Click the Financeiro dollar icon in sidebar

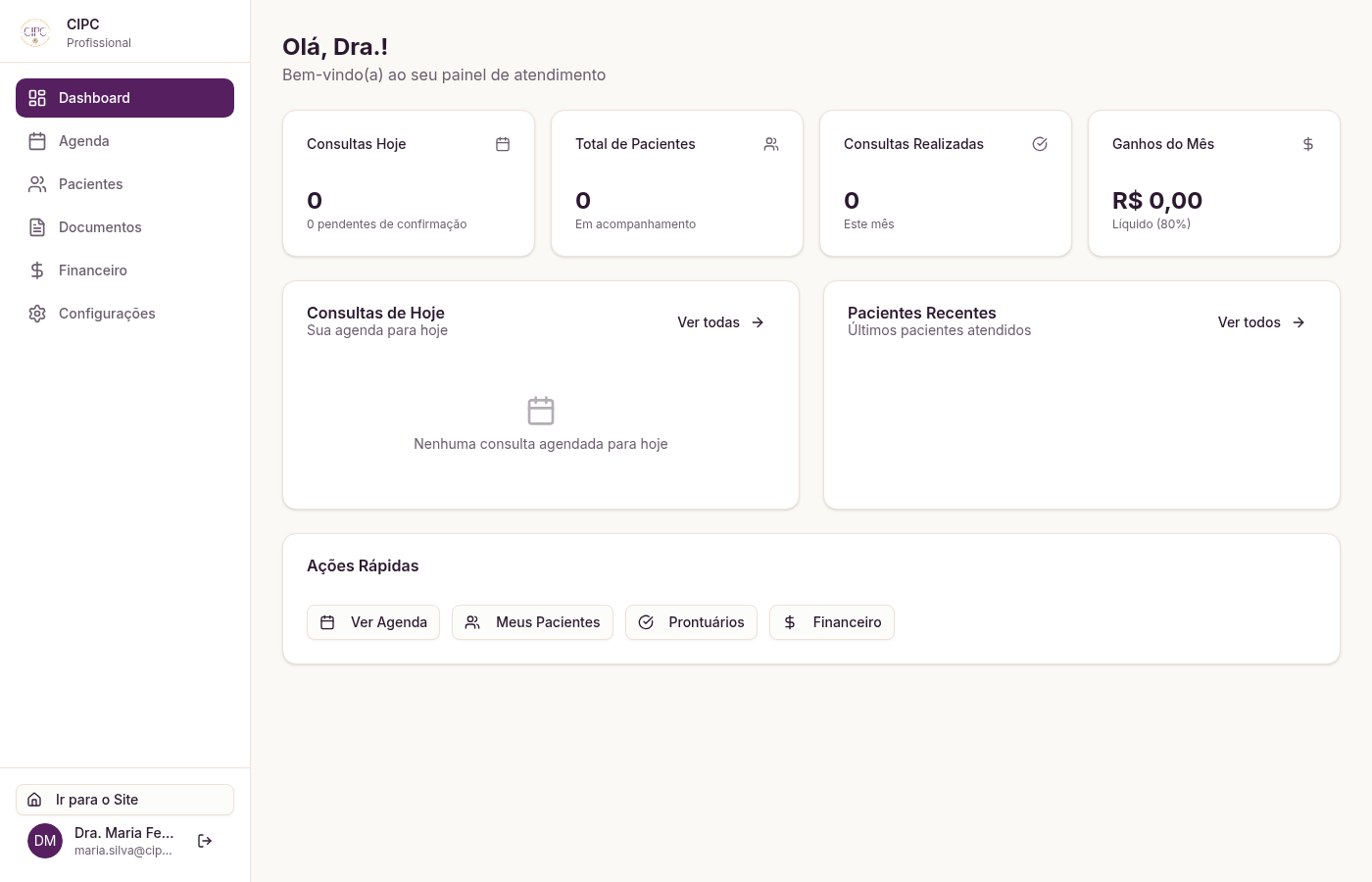click(x=37, y=270)
